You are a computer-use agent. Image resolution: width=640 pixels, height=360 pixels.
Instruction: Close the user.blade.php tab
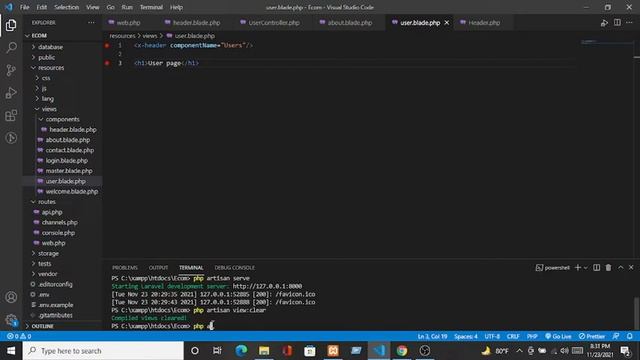tap(447, 23)
